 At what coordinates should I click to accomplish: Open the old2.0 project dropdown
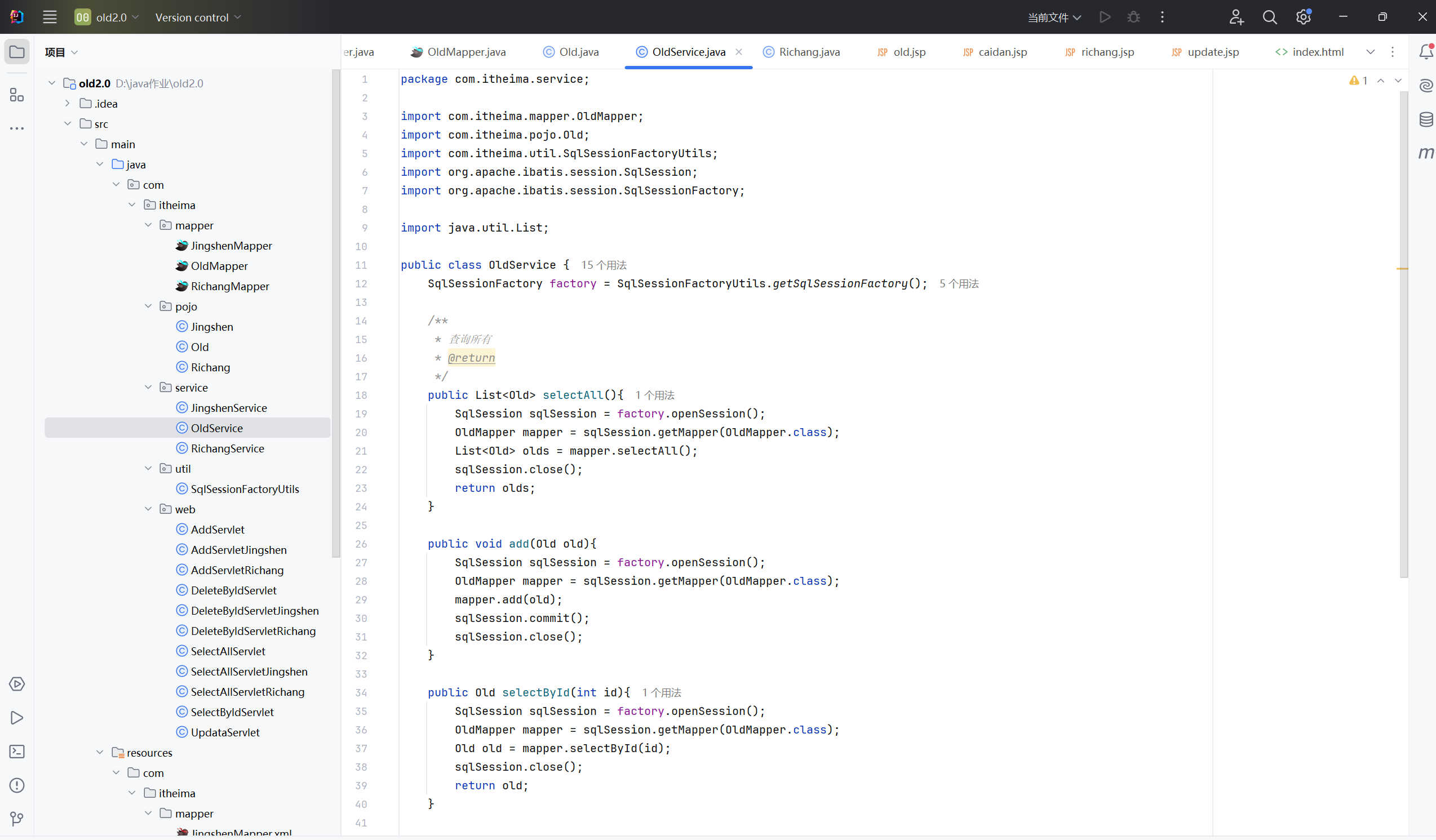click(107, 17)
